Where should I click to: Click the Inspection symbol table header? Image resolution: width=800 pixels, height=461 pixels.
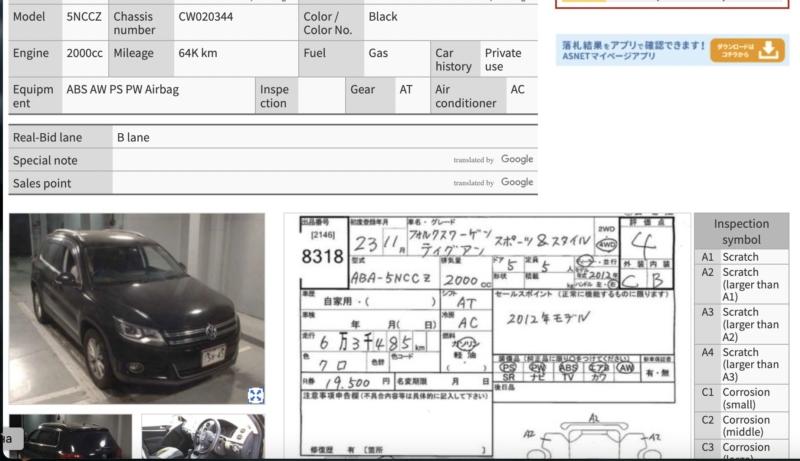(741, 232)
